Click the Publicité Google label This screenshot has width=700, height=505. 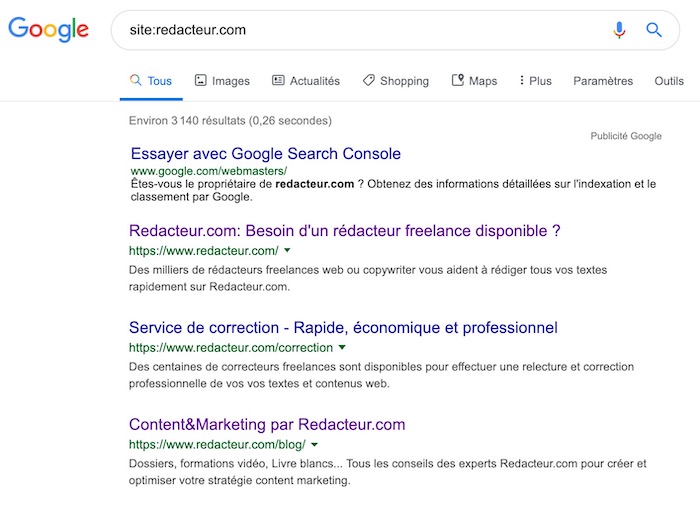coord(626,136)
